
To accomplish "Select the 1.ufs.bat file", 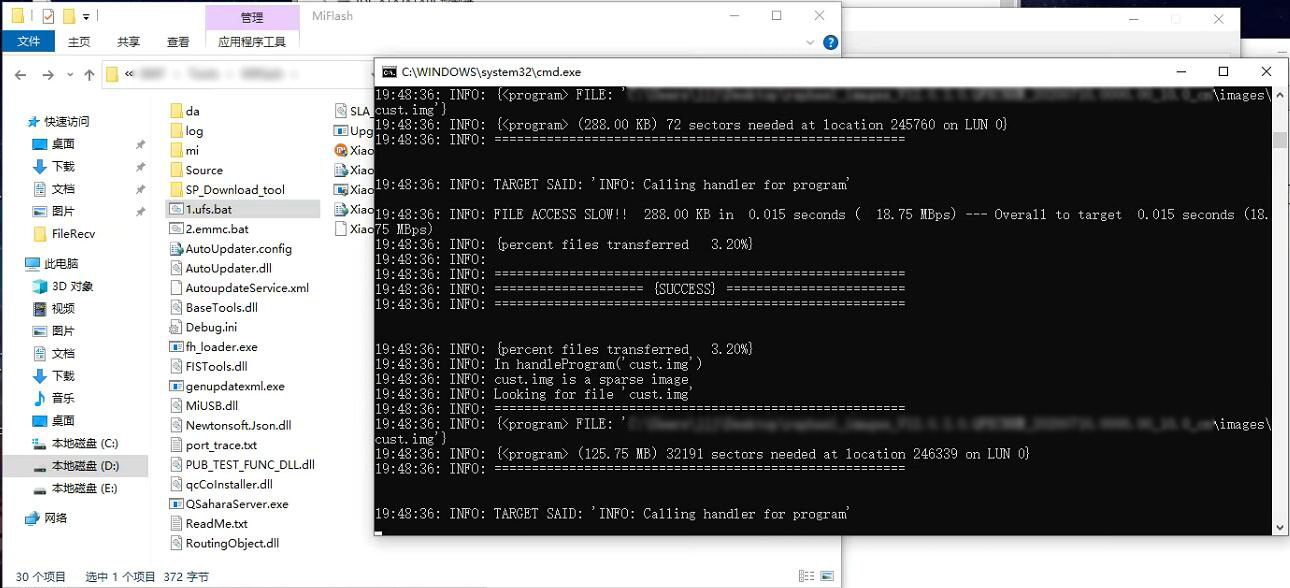I will (208, 209).
